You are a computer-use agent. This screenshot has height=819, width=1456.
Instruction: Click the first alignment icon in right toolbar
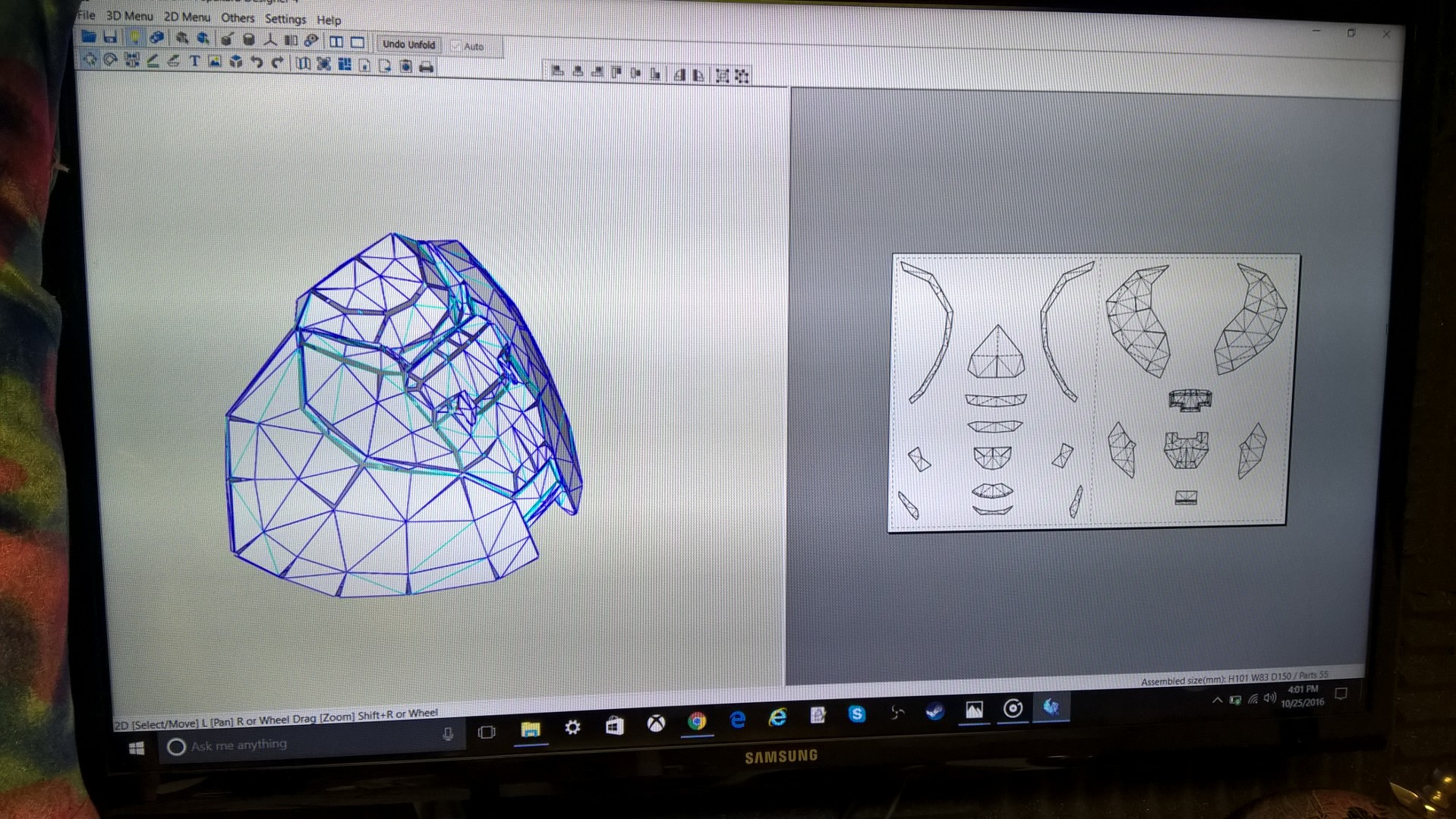557,71
